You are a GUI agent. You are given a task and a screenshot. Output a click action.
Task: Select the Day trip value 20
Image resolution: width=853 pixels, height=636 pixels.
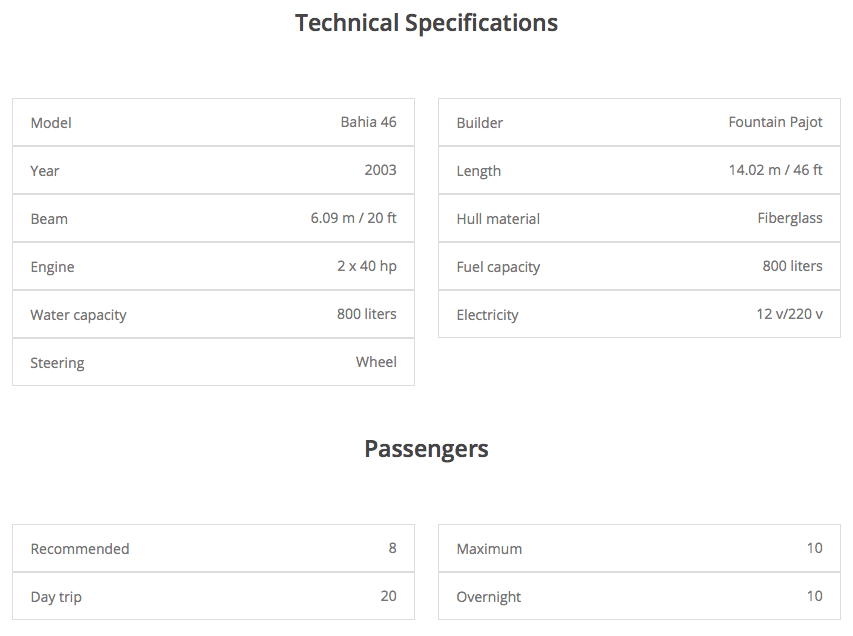(x=388, y=596)
